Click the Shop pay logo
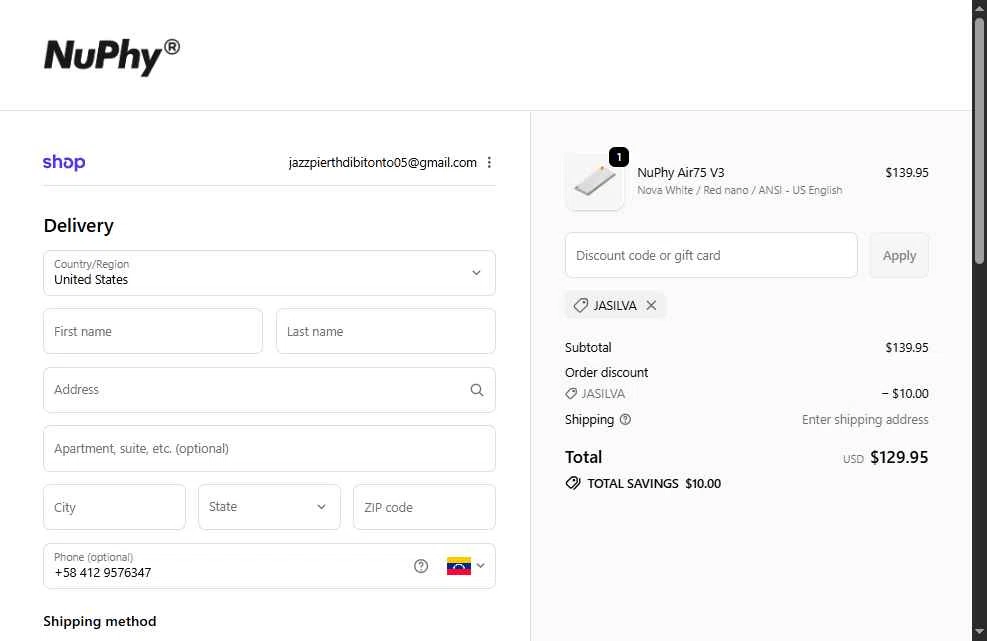Image resolution: width=987 pixels, height=641 pixels. point(64,162)
